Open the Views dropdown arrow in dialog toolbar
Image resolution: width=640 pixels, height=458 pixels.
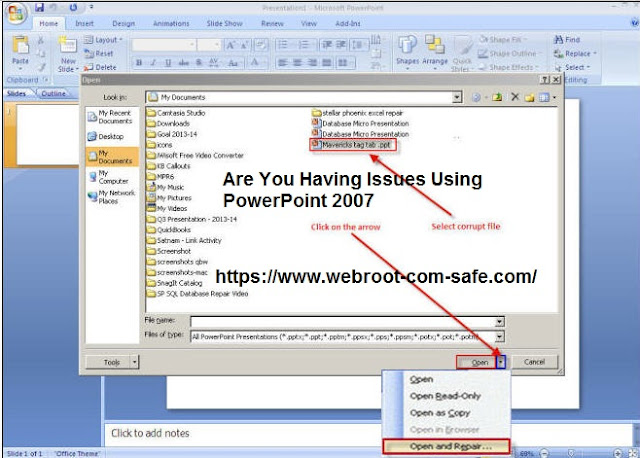554,97
